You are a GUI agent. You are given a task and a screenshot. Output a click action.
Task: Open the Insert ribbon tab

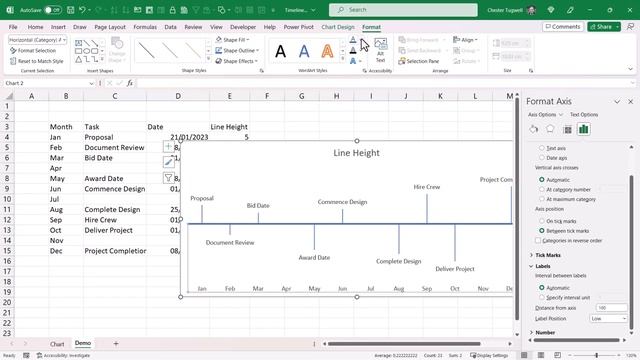58,27
